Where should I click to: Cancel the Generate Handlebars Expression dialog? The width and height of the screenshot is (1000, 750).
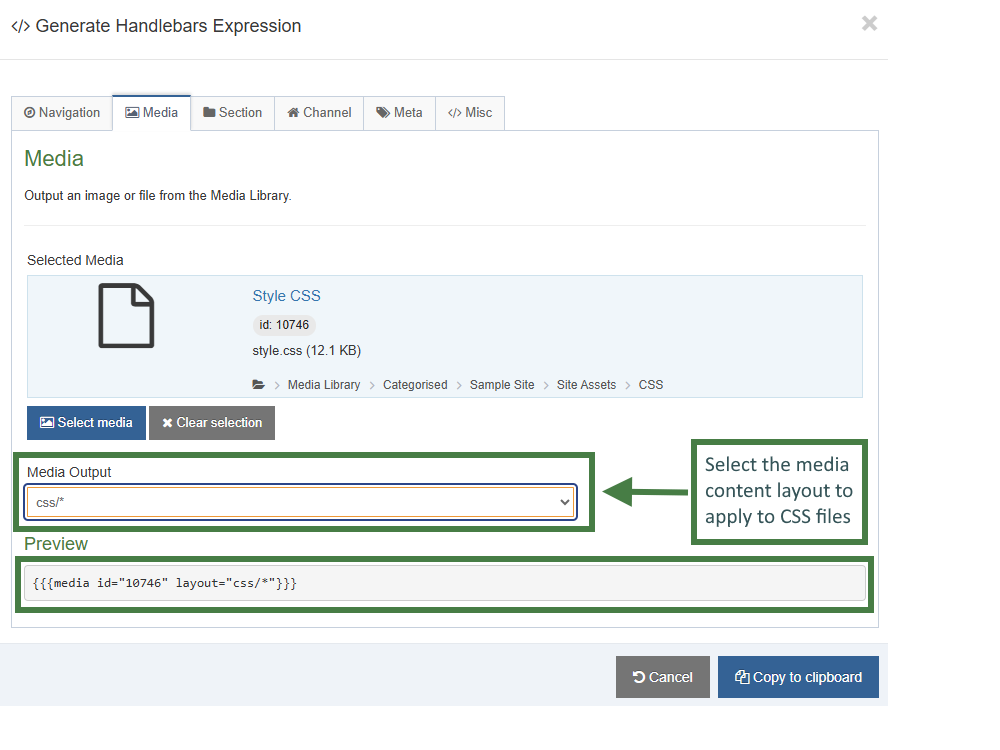tap(662, 677)
